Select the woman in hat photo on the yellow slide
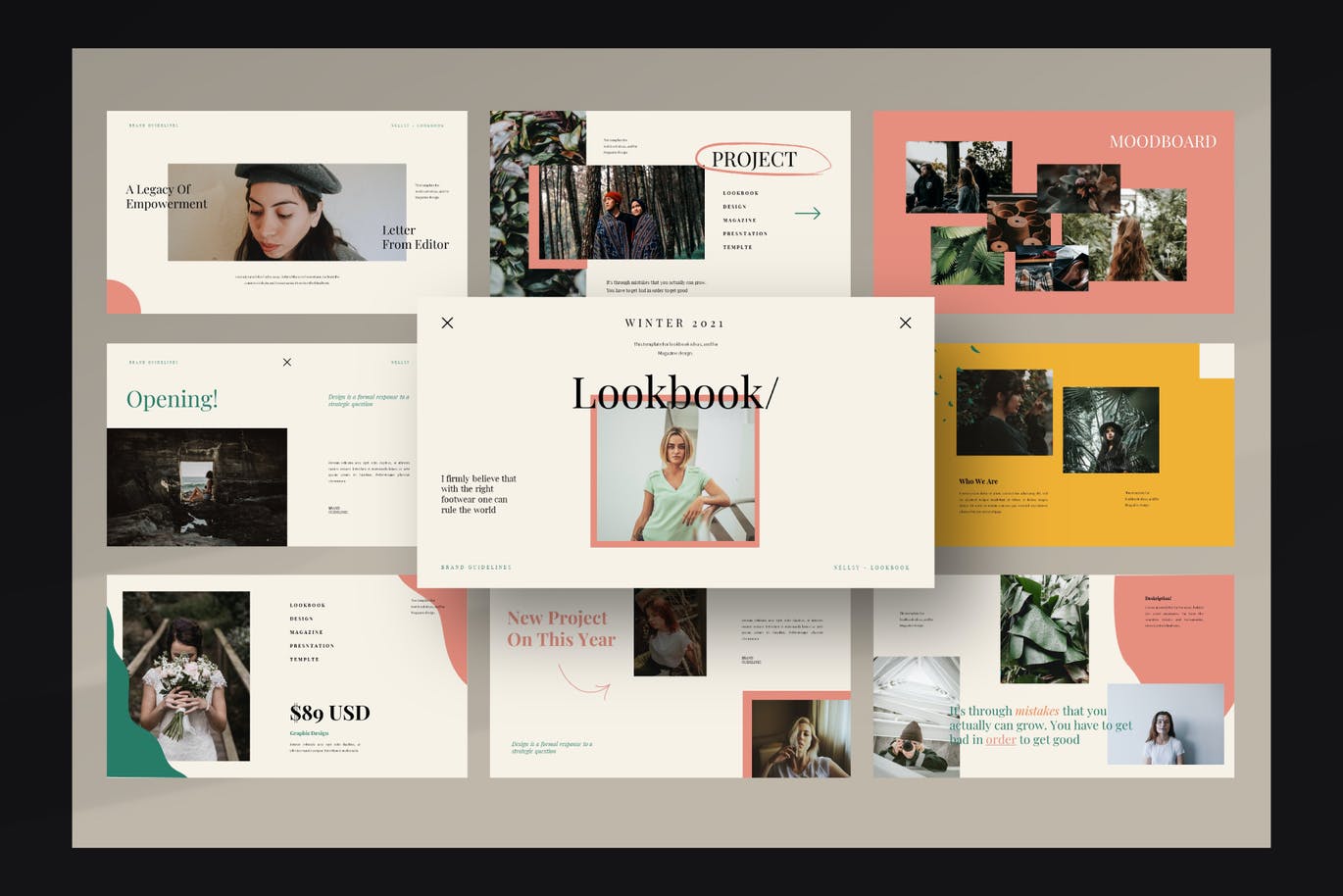The image size is (1343, 896). click(1111, 429)
